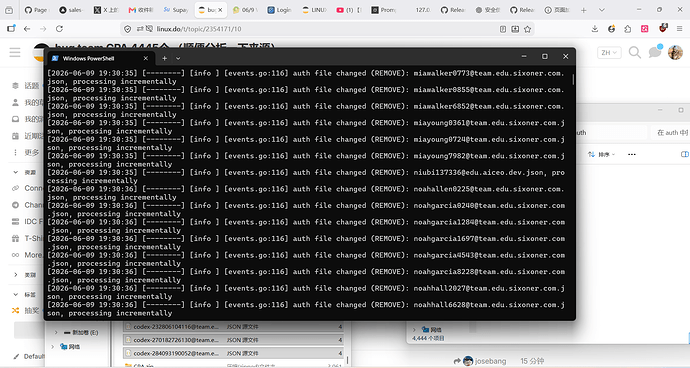Collapse the 资源 sidebar section
Screen dimensions: 690x368
15,172
